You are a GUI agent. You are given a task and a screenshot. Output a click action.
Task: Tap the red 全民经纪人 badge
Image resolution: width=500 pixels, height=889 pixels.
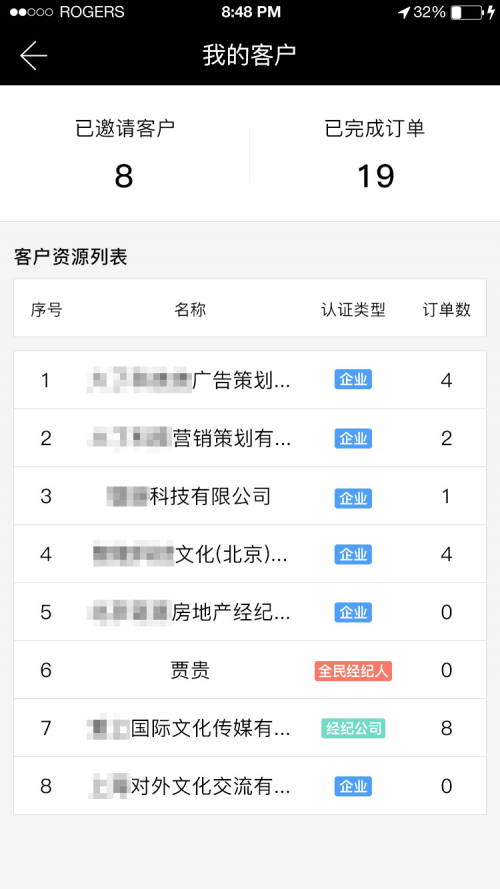pyautogui.click(x=353, y=671)
